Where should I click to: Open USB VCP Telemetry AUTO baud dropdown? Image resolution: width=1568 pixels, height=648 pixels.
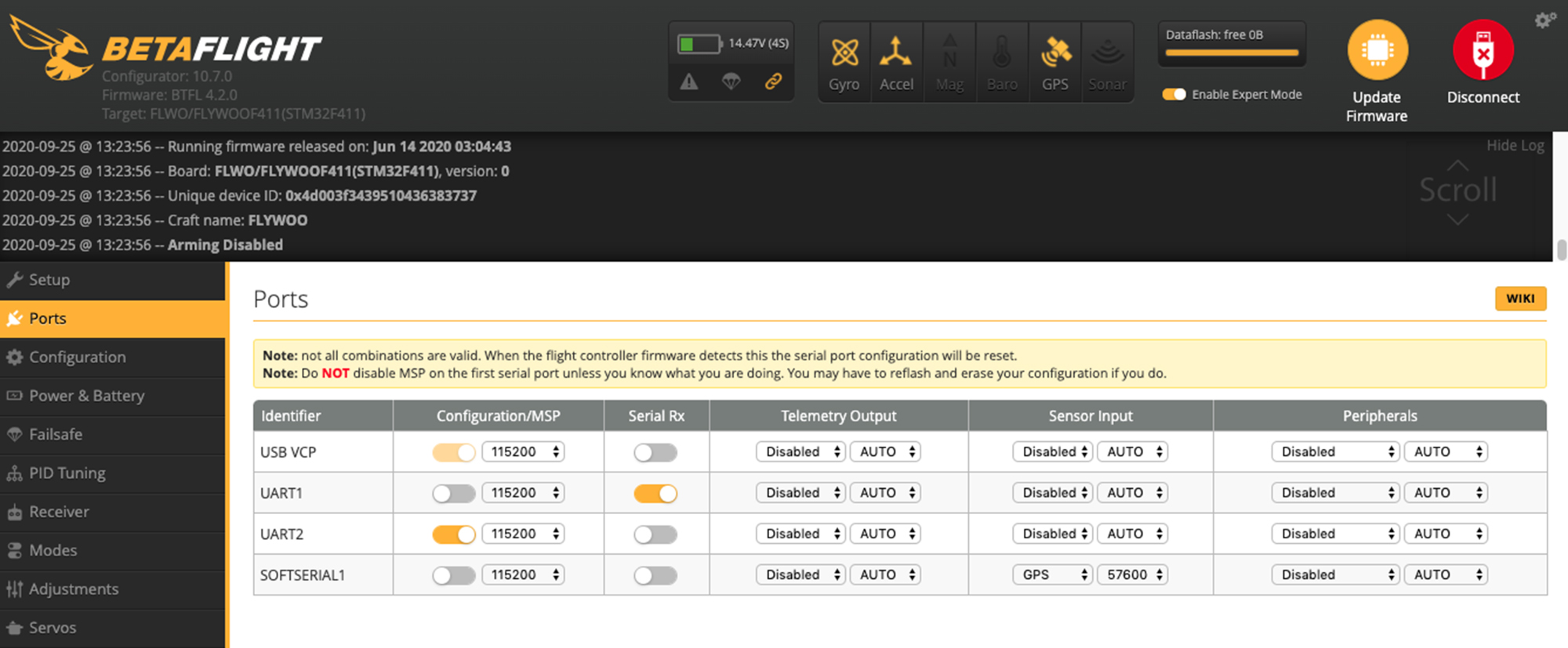pyautogui.click(x=885, y=451)
